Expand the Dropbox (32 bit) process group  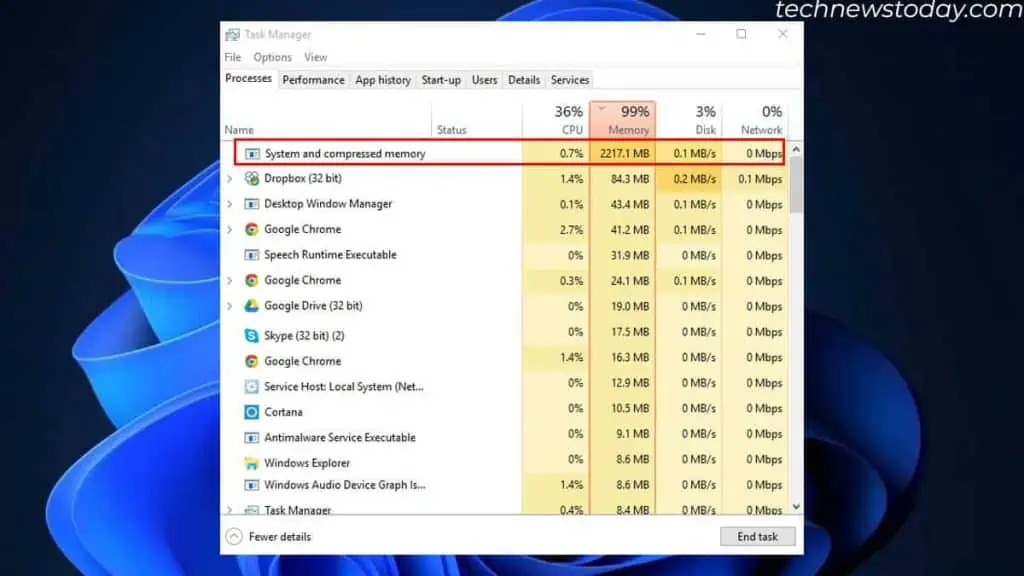[230, 178]
